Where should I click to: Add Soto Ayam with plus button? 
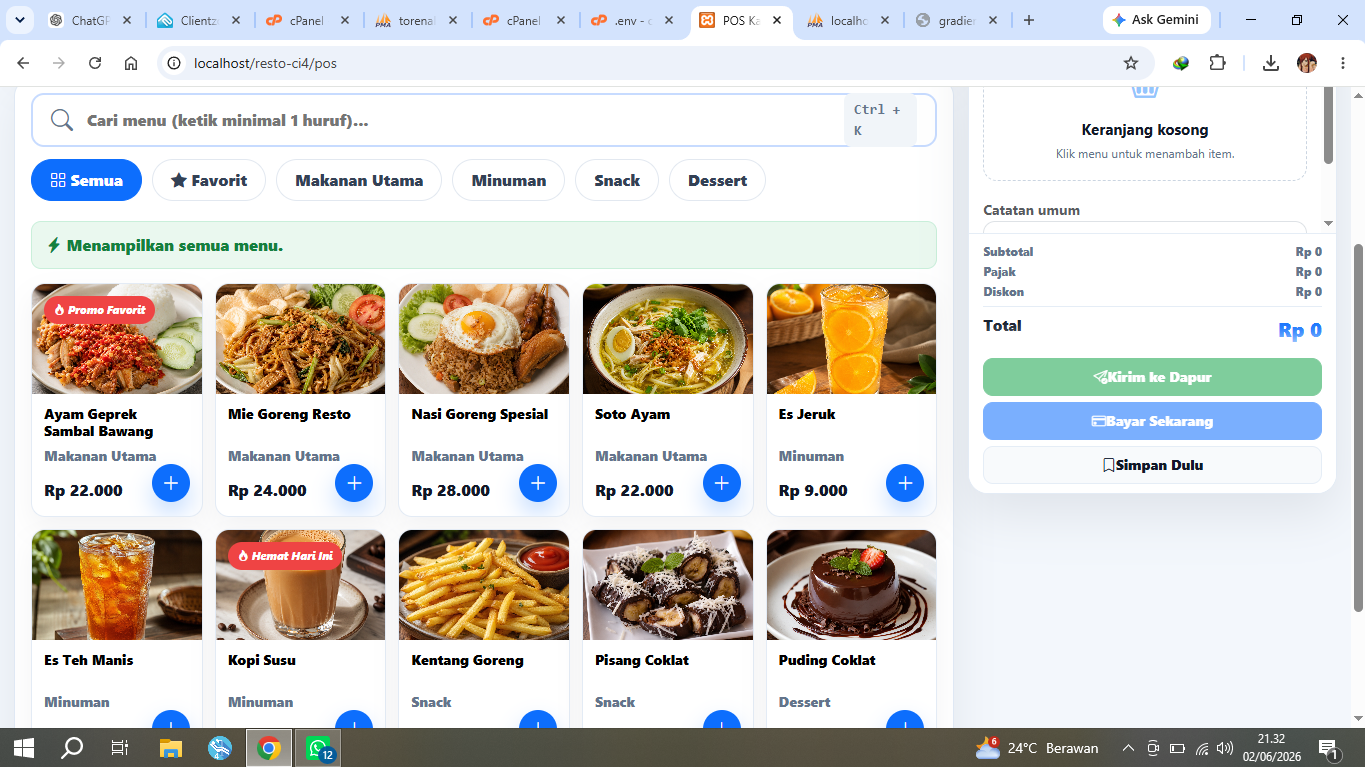pyautogui.click(x=722, y=483)
